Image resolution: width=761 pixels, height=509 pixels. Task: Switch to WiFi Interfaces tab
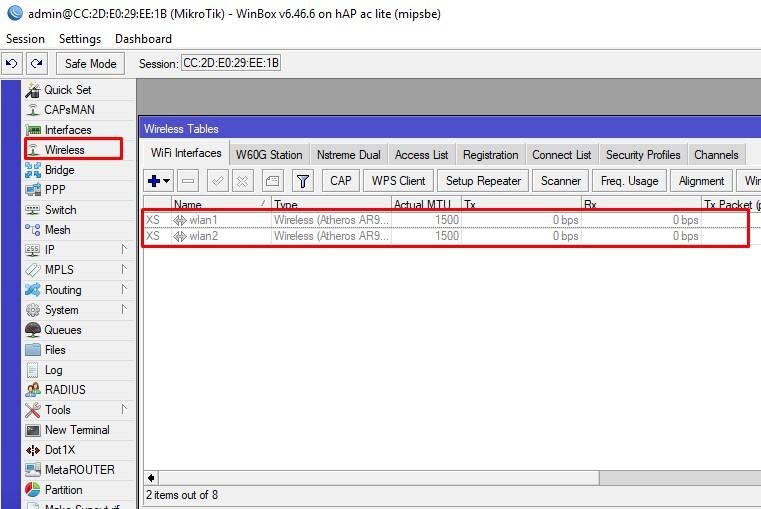click(x=186, y=153)
